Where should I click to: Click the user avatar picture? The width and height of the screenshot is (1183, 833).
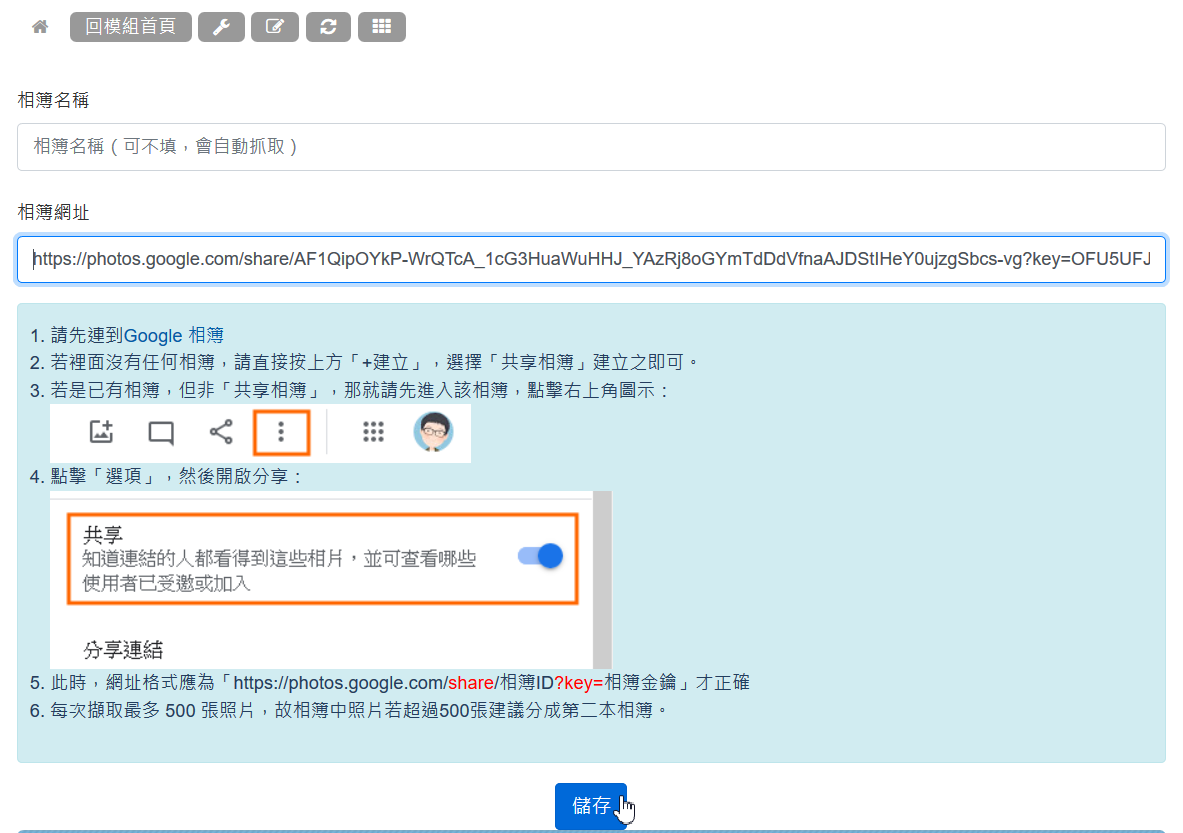[433, 432]
